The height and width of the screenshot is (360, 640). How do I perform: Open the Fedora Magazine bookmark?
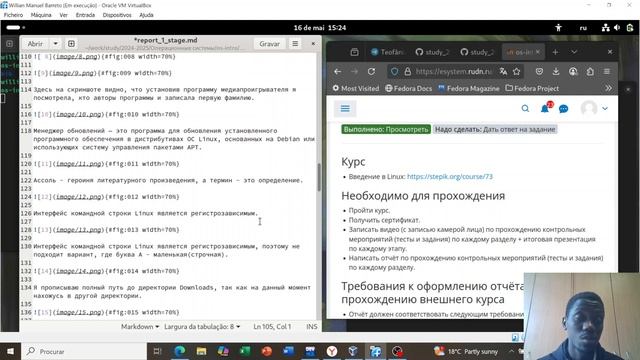click(469, 88)
